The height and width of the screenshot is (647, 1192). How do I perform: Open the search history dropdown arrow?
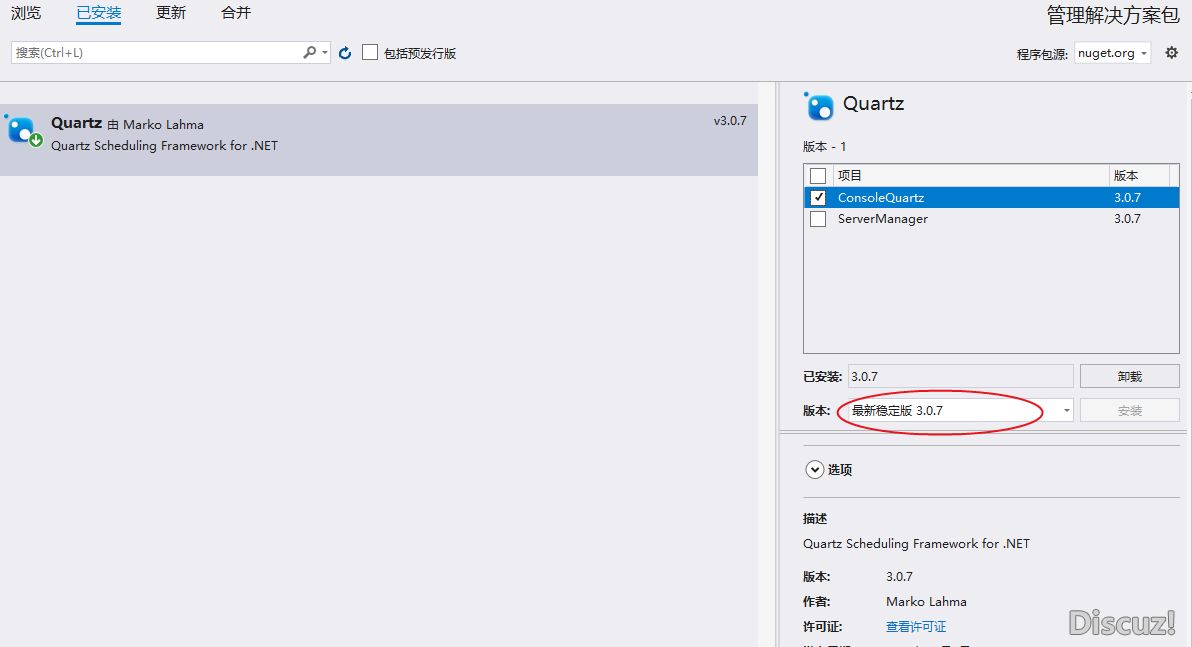(x=325, y=52)
